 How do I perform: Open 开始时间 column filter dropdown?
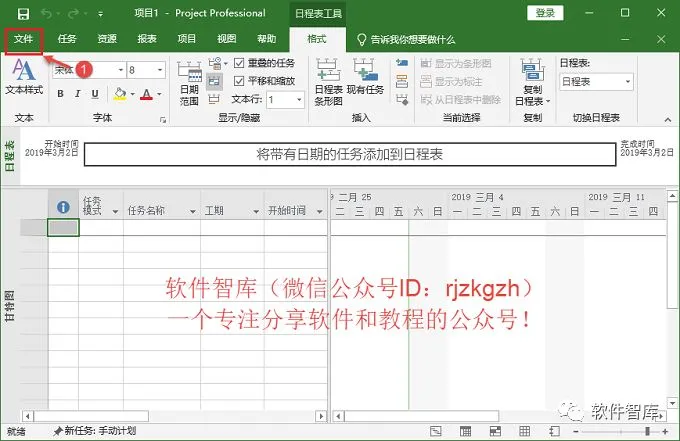(x=320, y=212)
